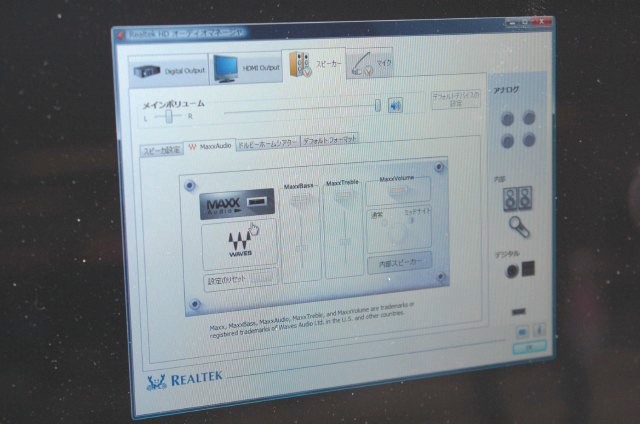640x424 pixels.
Task: Click the main volume slider handle
Action: pos(378,105)
